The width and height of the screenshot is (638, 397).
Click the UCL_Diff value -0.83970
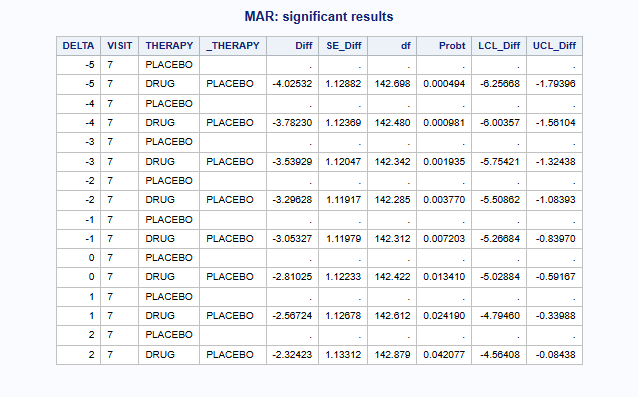pos(555,239)
